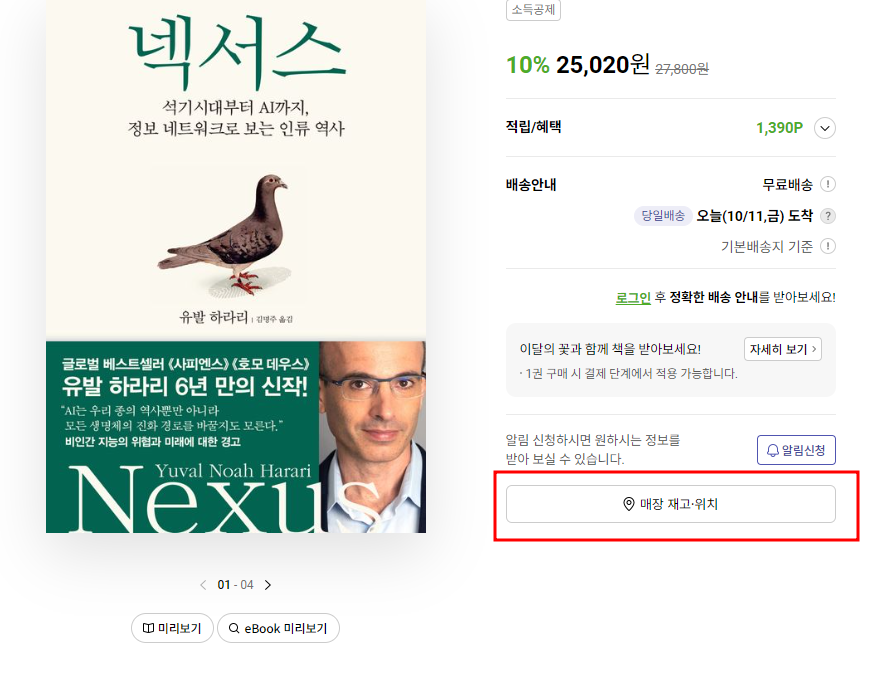Viewport: 881px width, 689px height.
Task: Click the location pin icon on 매장 재고·위치
Action: [626, 504]
